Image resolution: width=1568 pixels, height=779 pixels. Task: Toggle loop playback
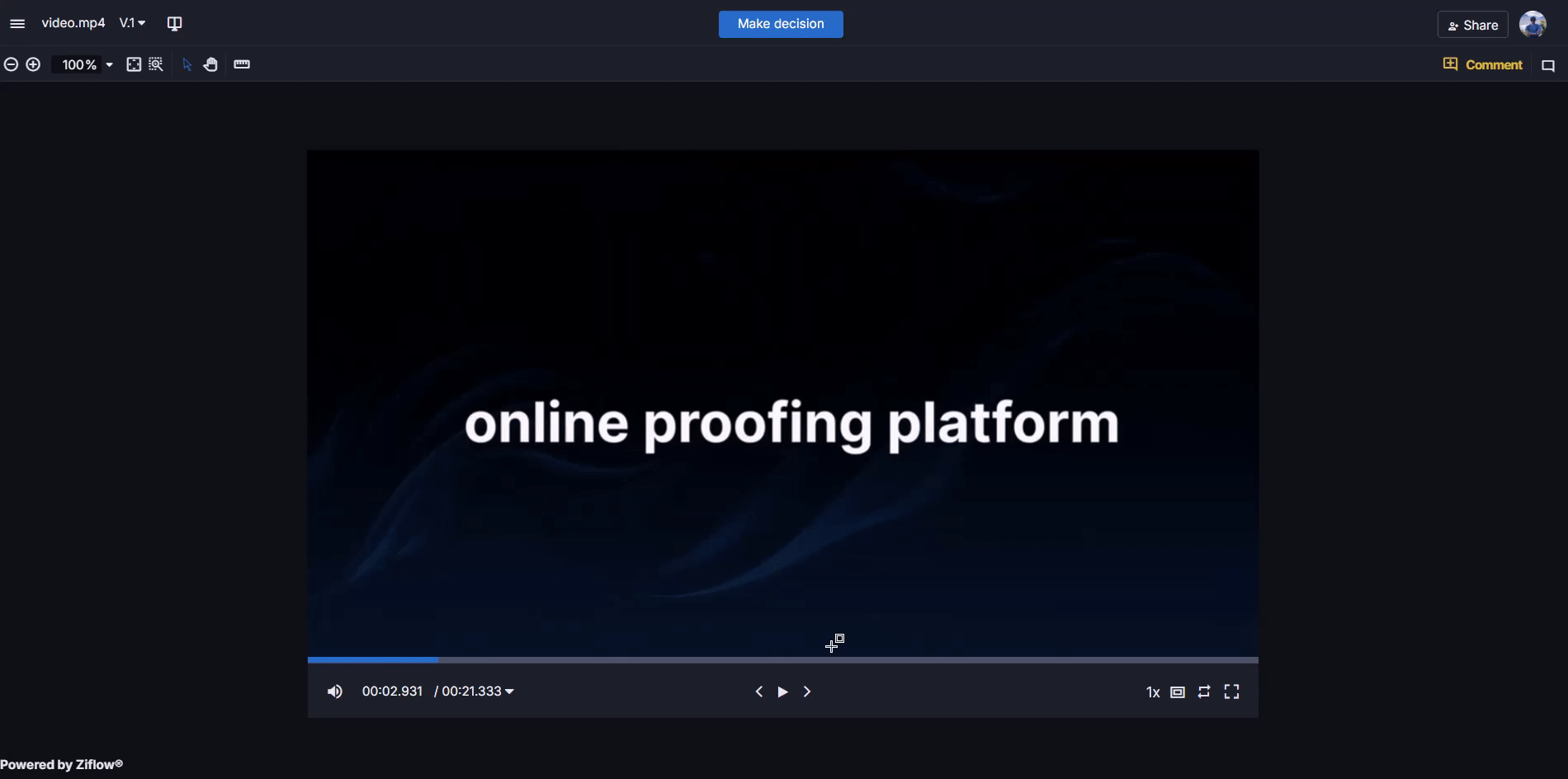click(1204, 692)
